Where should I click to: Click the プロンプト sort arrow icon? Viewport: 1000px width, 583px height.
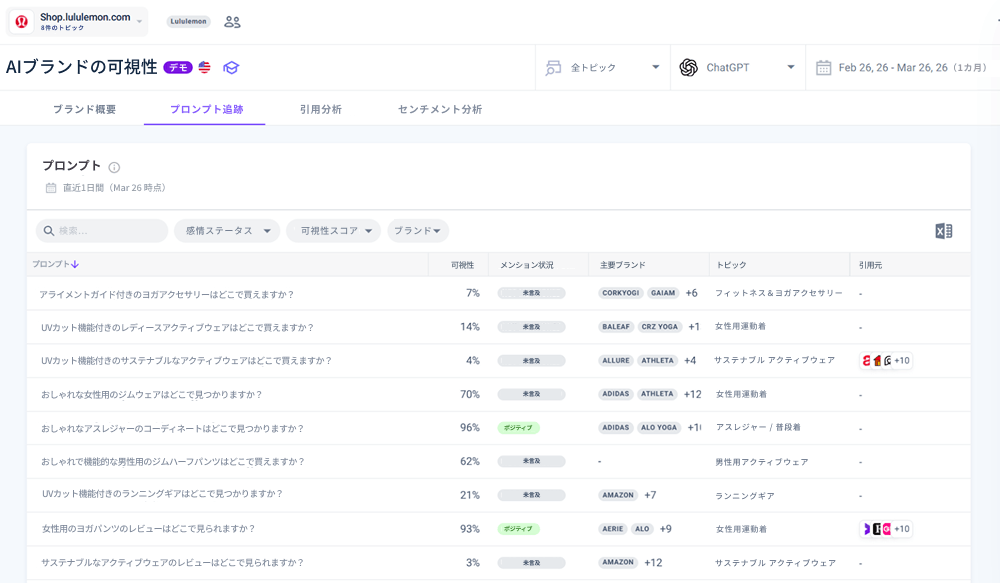click(x=75, y=264)
